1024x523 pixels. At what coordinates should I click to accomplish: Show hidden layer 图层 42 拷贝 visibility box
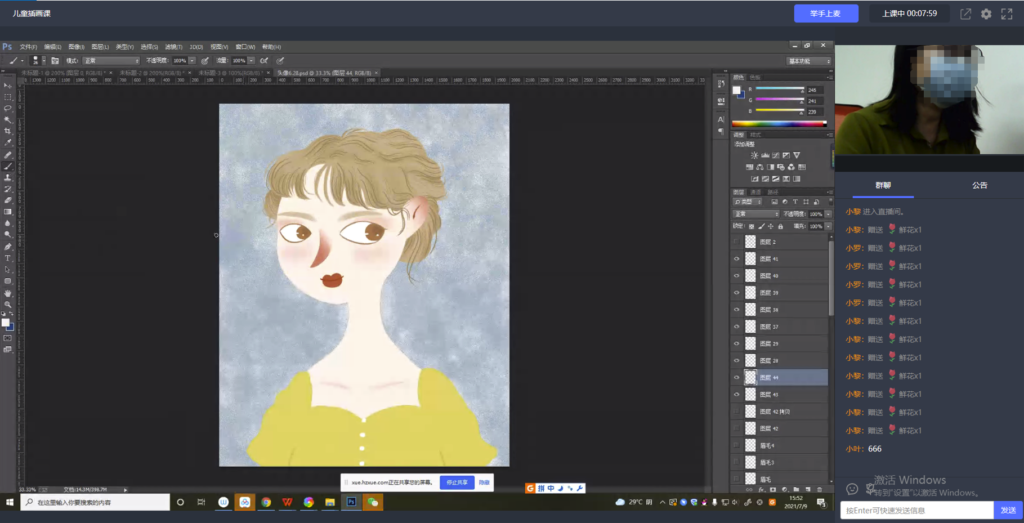[x=737, y=411]
